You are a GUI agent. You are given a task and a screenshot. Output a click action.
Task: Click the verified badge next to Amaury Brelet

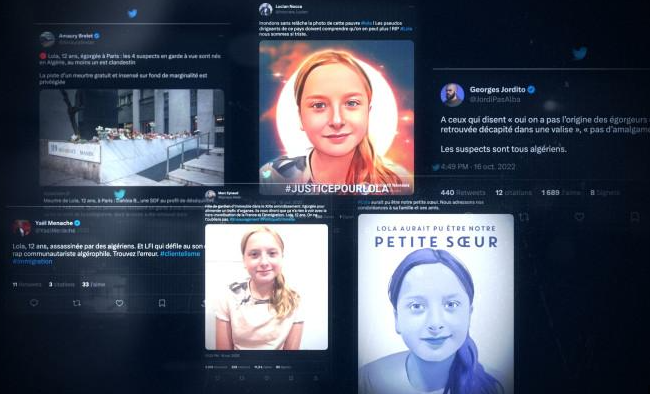(97, 36)
